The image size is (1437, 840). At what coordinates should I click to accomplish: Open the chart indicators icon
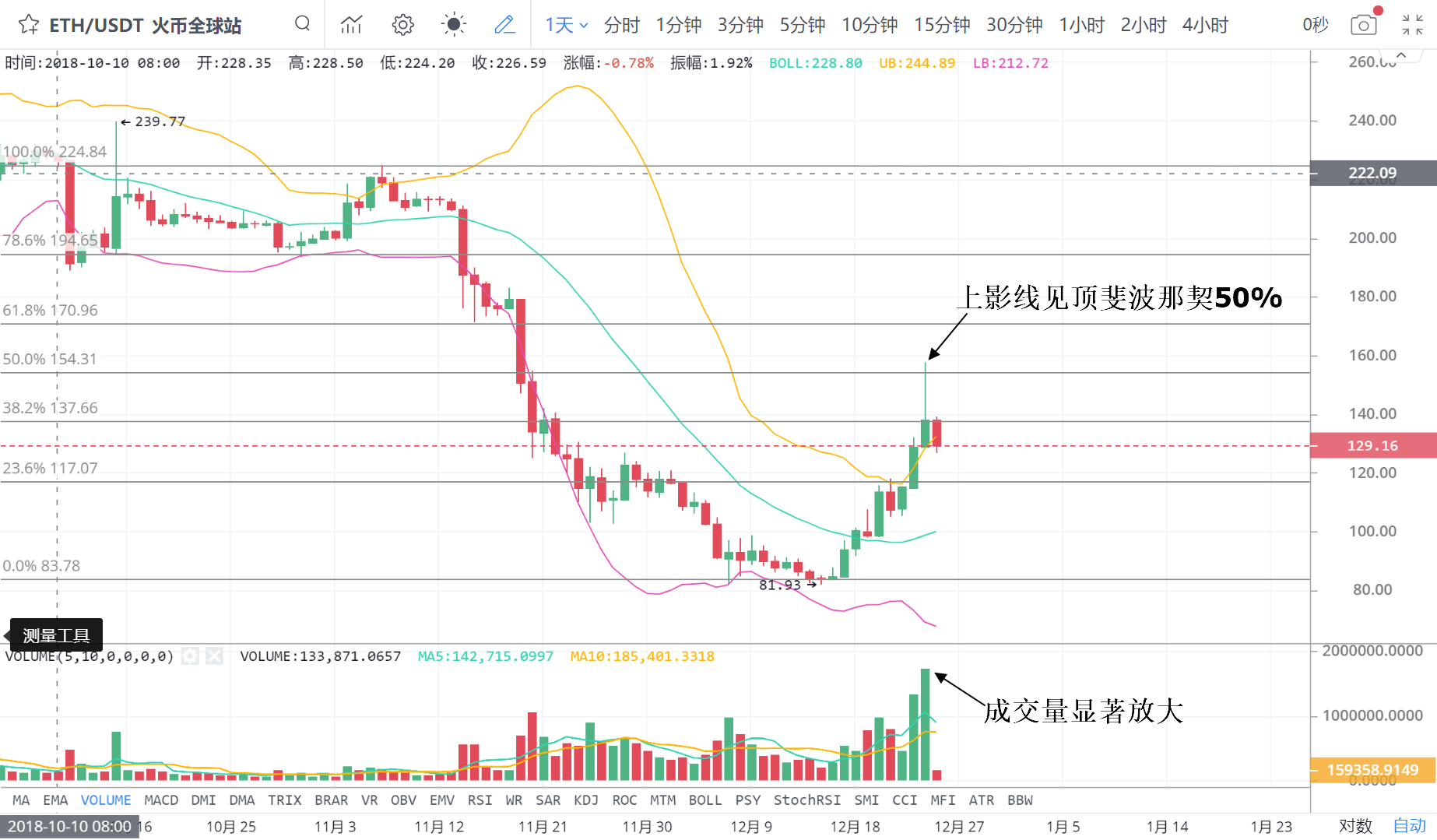(352, 25)
